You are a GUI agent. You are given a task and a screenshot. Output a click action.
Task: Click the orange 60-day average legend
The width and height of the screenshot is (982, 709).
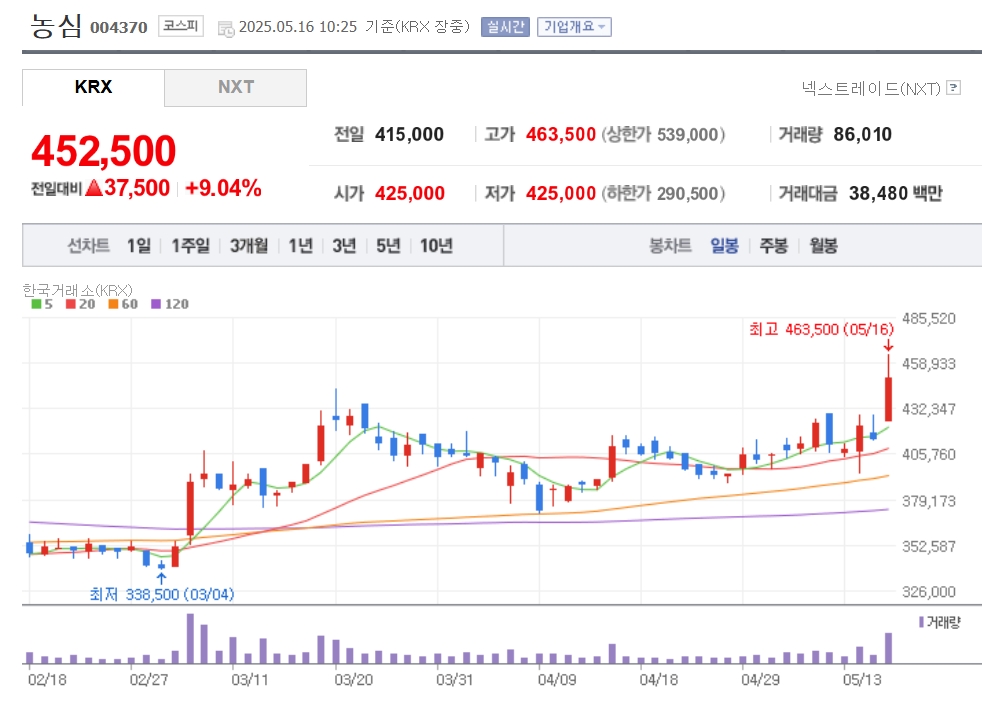coord(123,304)
